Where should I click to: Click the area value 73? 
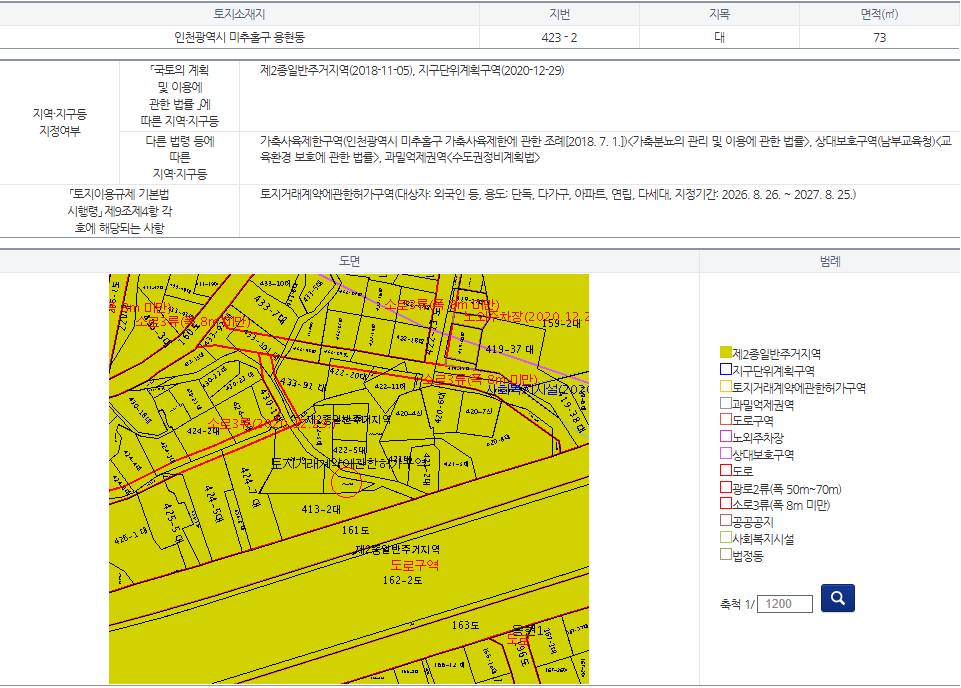pos(879,37)
